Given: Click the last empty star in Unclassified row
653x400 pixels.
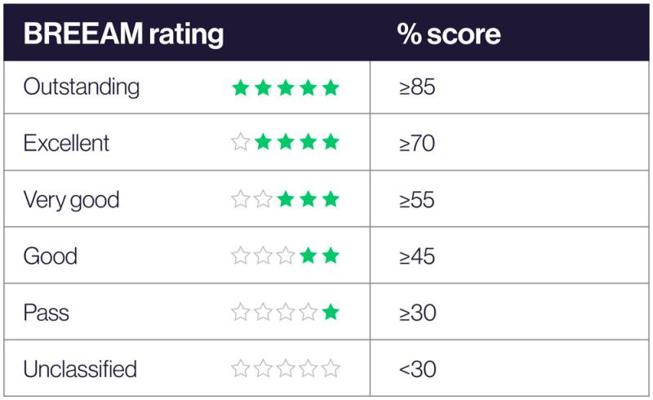Looking at the screenshot, I should (x=331, y=369).
